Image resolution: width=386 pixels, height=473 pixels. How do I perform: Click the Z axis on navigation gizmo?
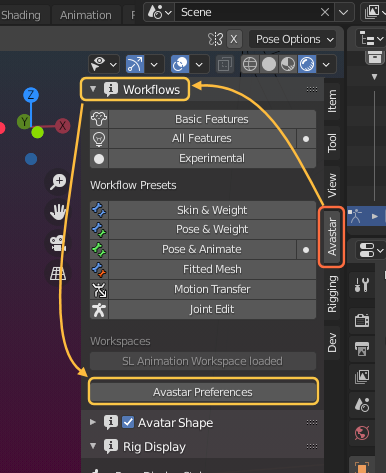[31, 95]
